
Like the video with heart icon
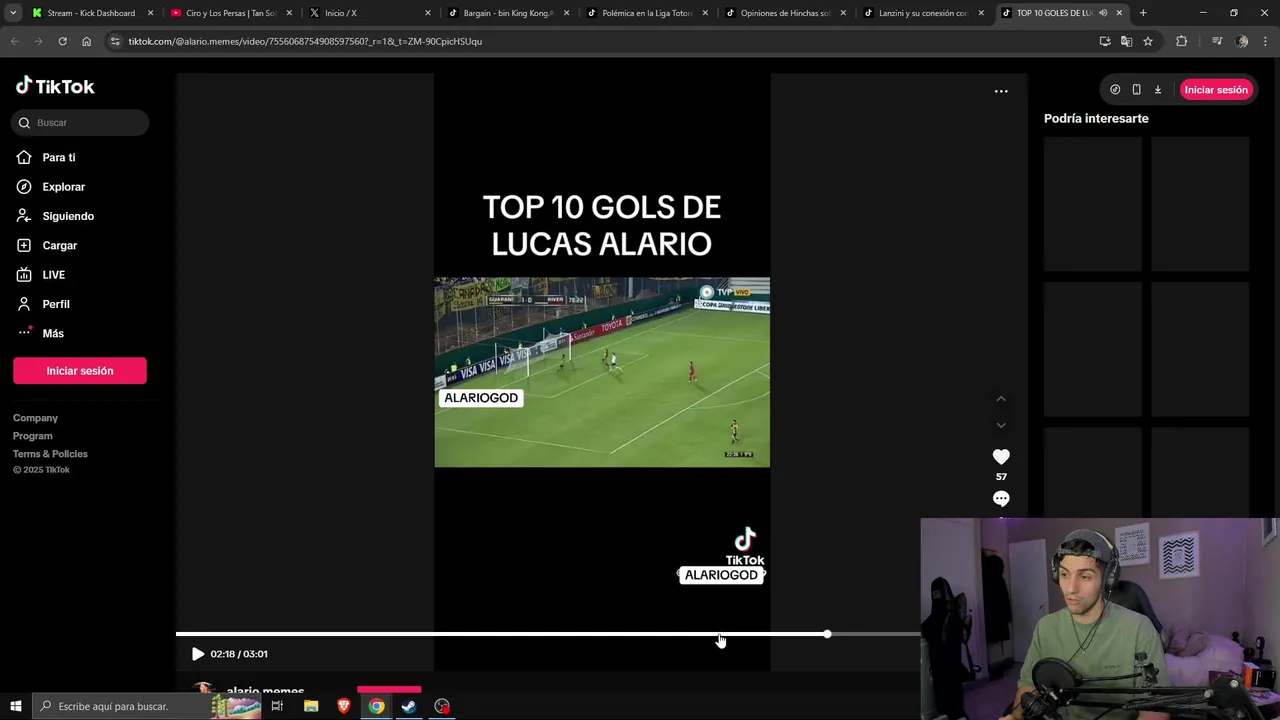tap(1001, 457)
